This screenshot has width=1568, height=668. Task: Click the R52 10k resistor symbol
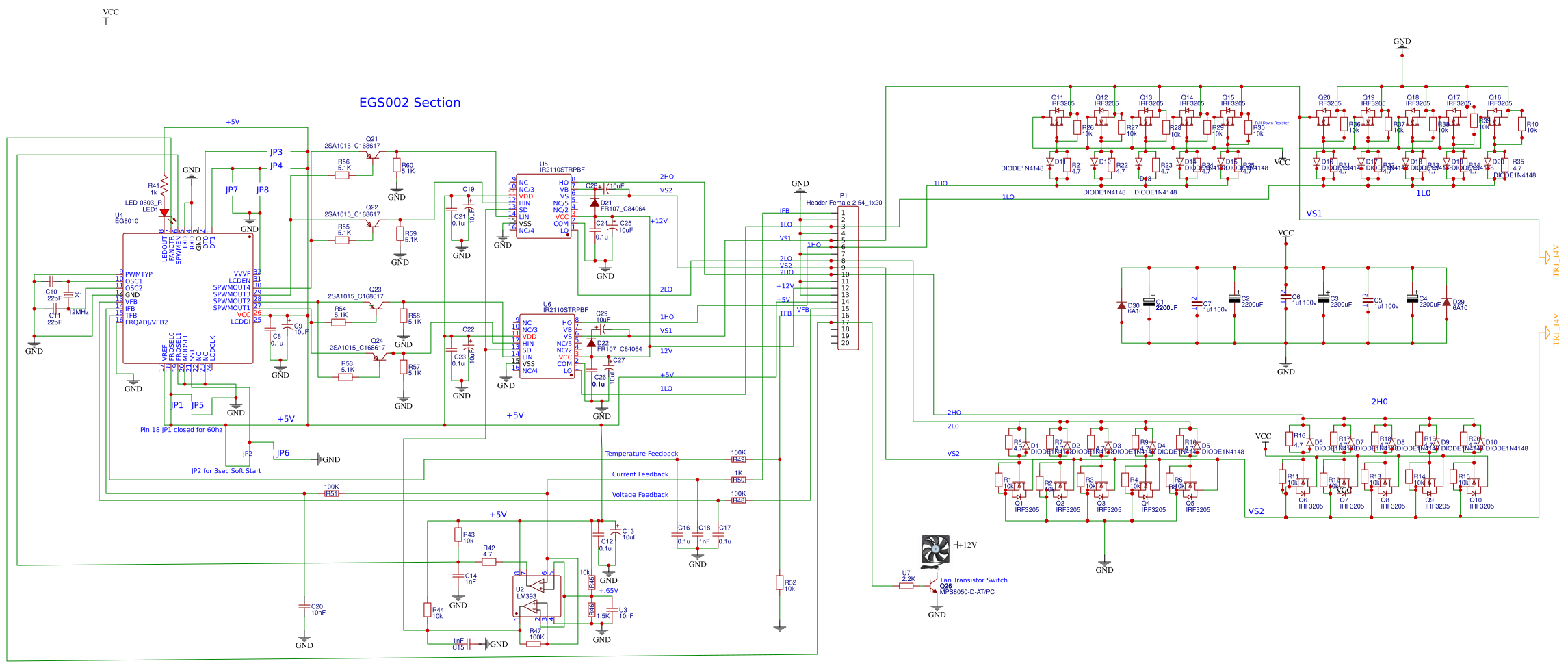(779, 582)
